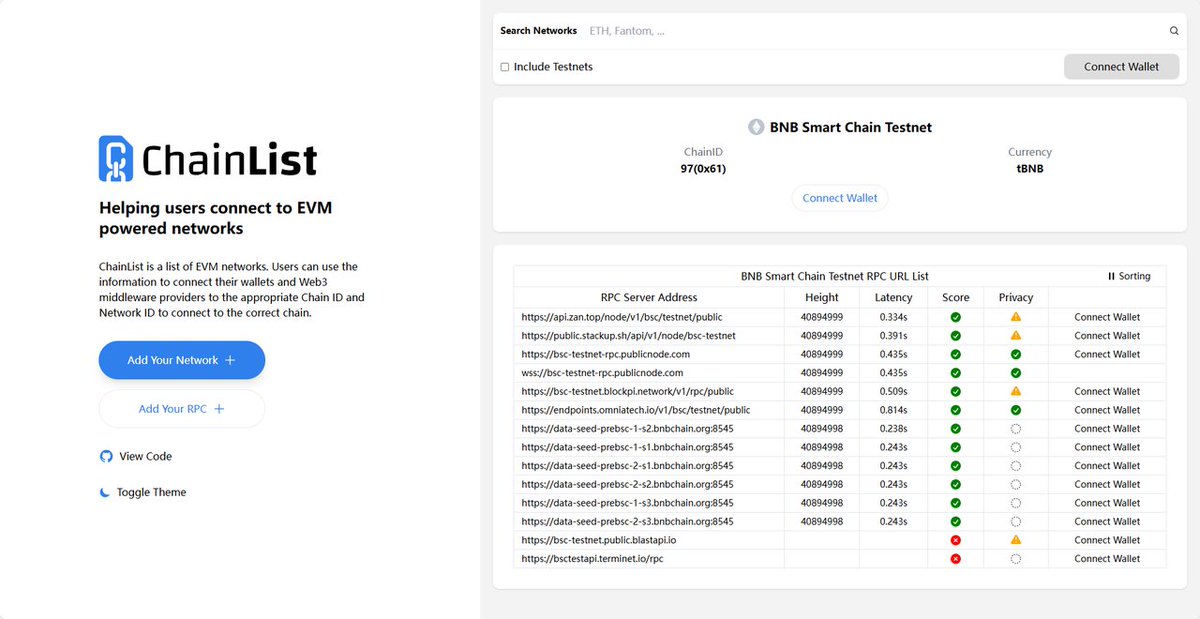Enable the Include Testnets checkbox
Screen dimensions: 1200x619
505,67
